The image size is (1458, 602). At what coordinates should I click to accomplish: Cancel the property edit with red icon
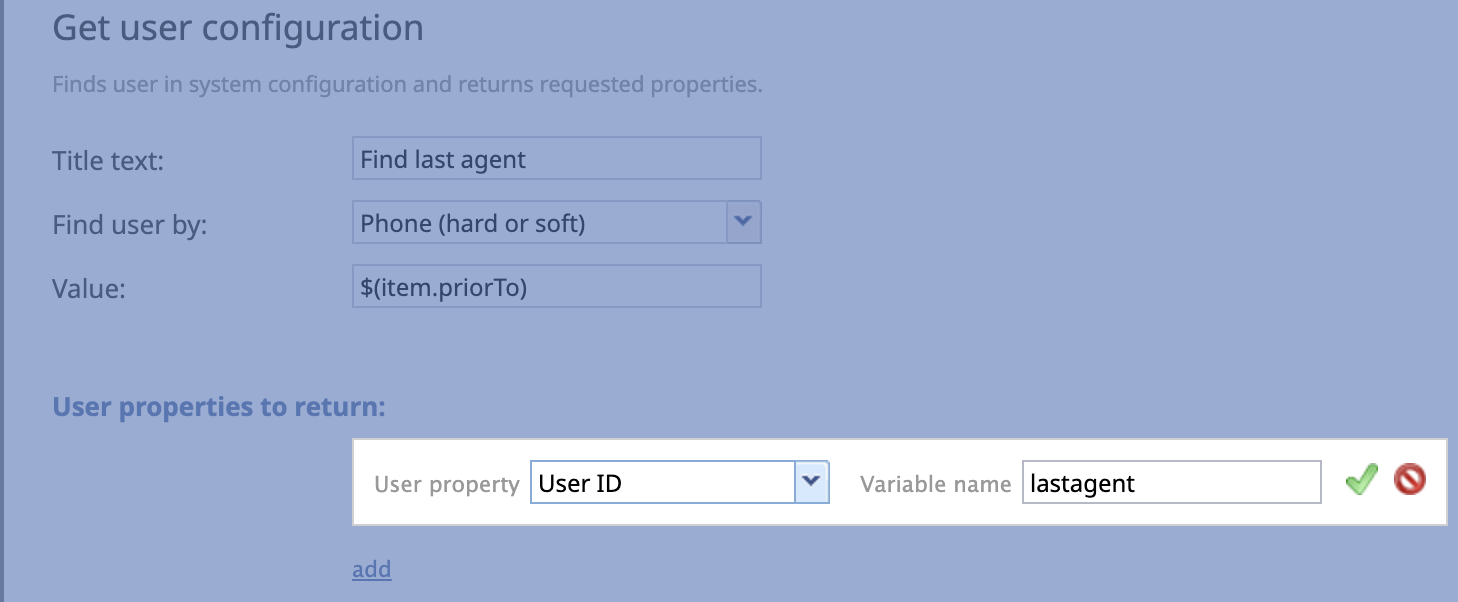point(1409,481)
